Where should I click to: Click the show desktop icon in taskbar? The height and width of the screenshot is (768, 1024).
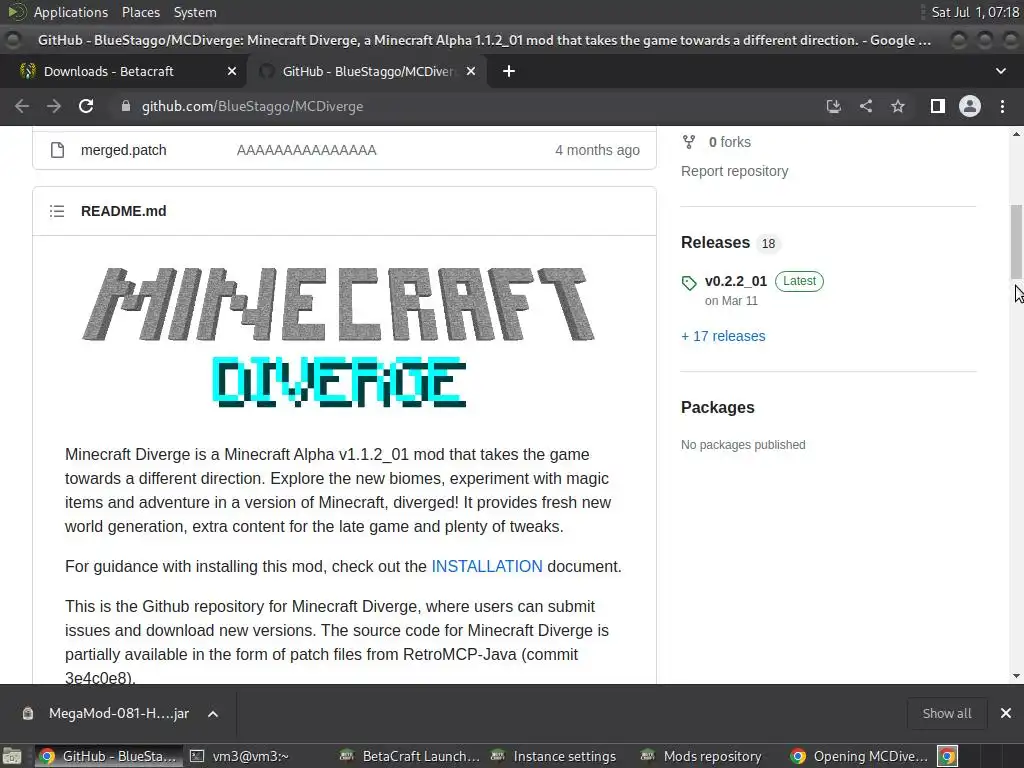(12, 756)
